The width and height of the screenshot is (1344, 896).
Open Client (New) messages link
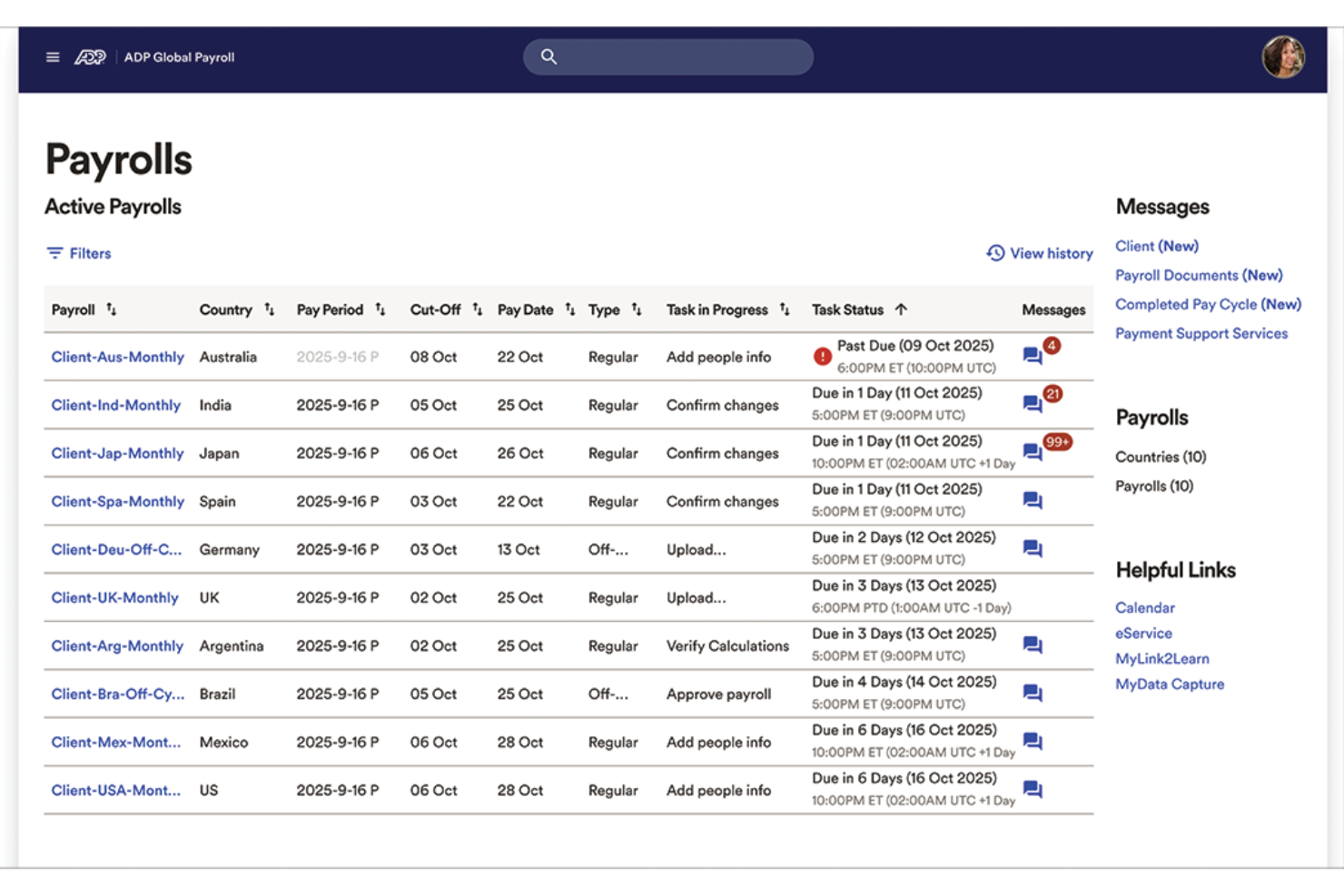[1157, 246]
